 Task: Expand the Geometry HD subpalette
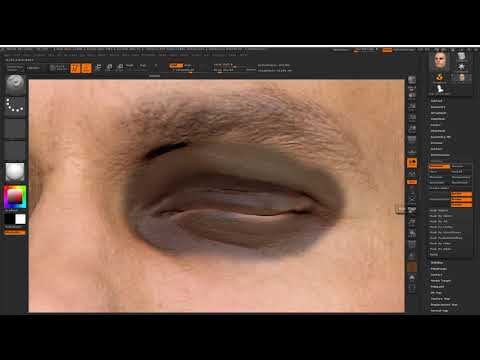coord(440,137)
